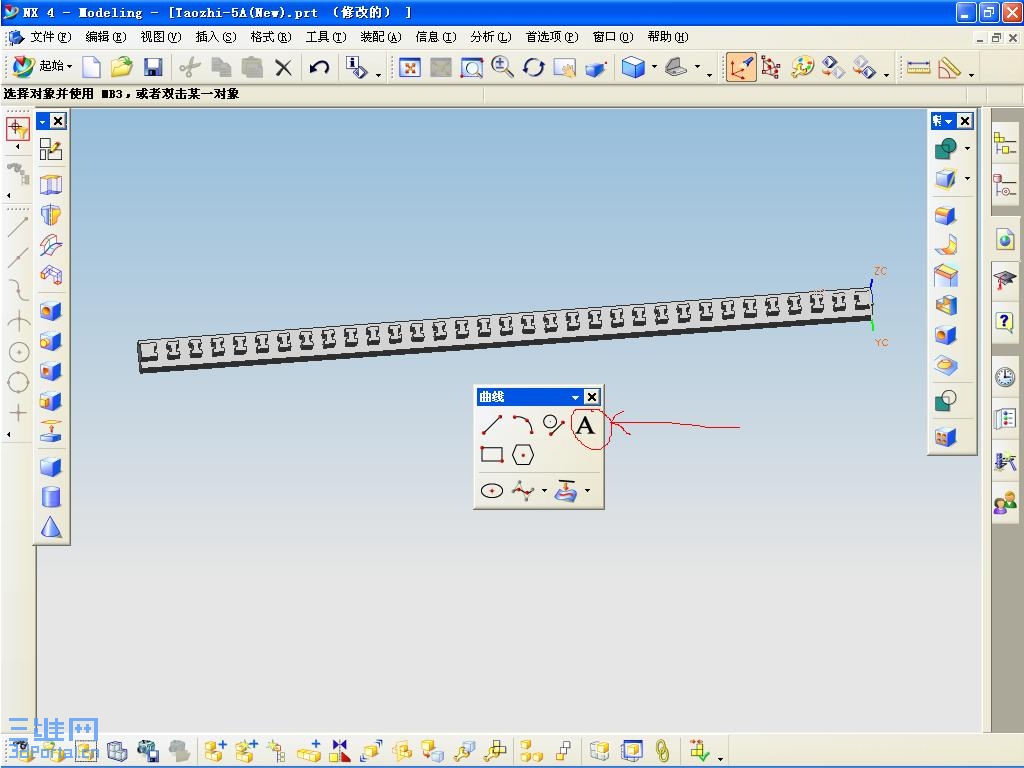This screenshot has height=768, width=1024.
Task: Select the Line tool in the 曲线 toolbar
Action: tap(492, 425)
